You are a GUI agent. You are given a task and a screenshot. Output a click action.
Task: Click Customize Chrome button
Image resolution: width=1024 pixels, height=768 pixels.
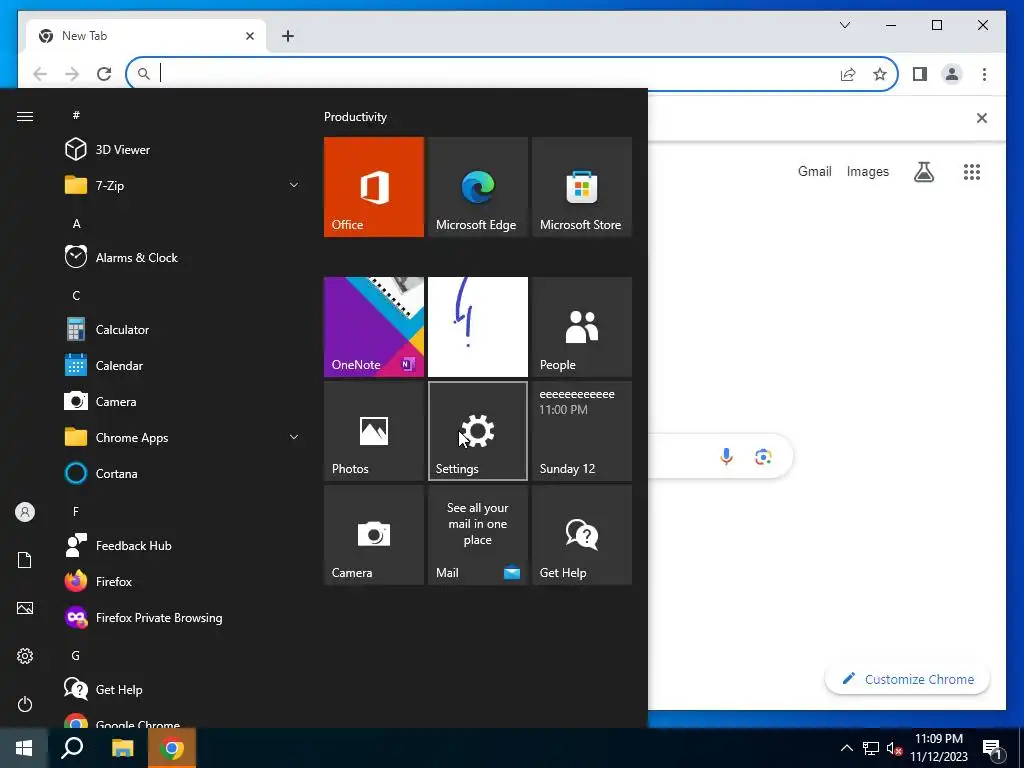tap(907, 679)
